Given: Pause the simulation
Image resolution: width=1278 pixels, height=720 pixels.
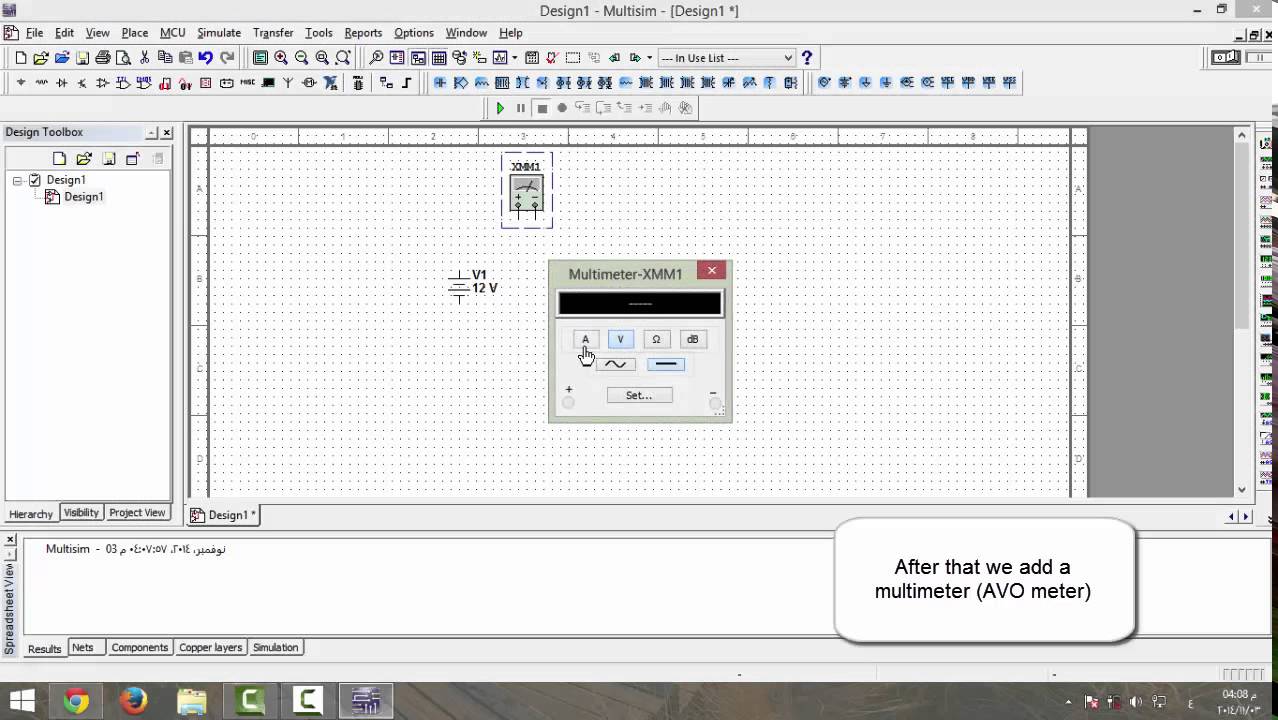Looking at the screenshot, I should (x=521, y=108).
